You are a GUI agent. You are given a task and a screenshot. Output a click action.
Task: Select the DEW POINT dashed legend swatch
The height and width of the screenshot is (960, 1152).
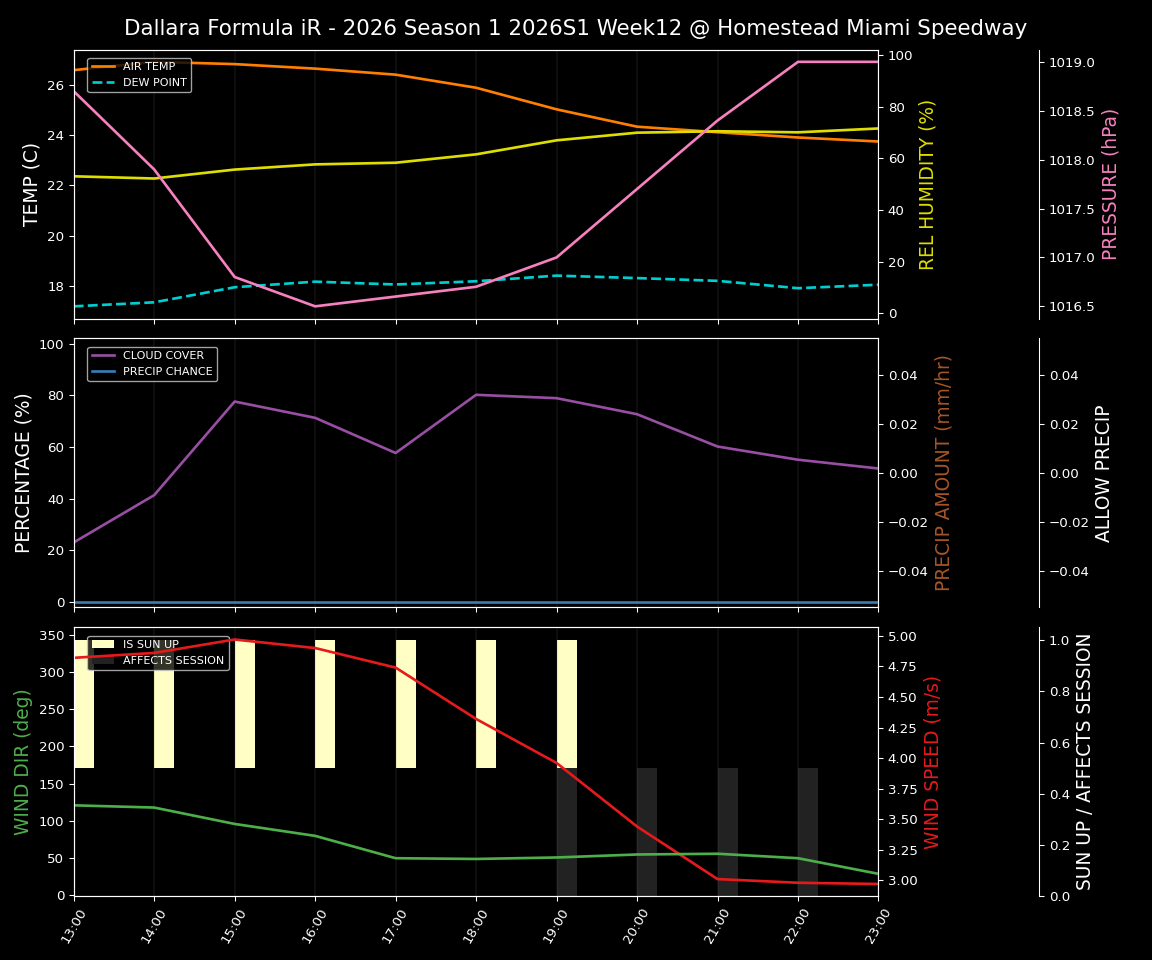pyautogui.click(x=103, y=82)
